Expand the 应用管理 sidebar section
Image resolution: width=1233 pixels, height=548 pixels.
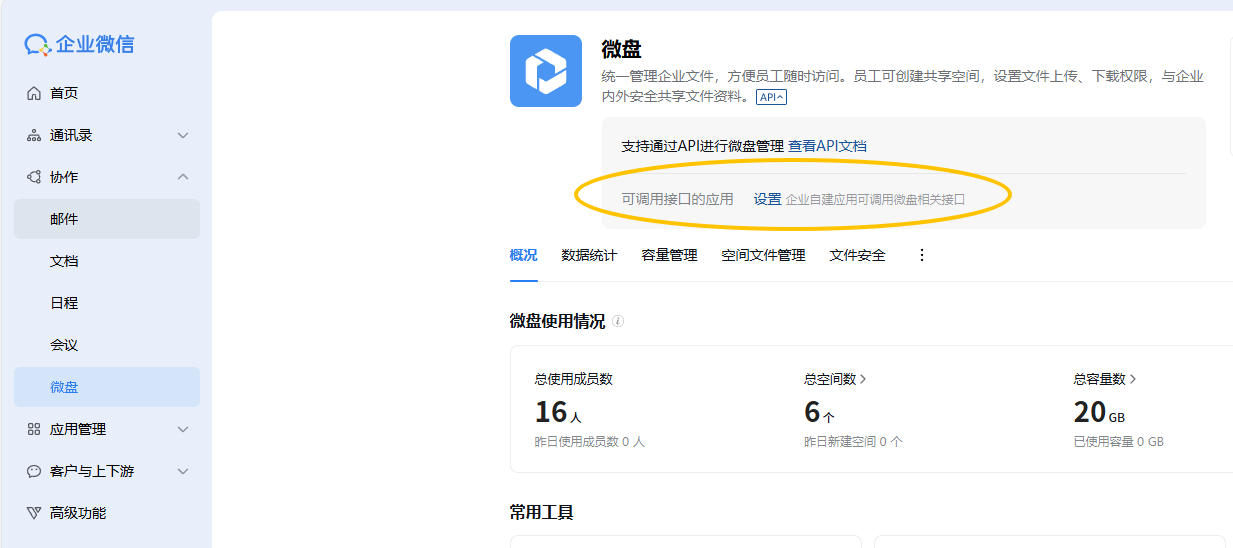(x=183, y=429)
